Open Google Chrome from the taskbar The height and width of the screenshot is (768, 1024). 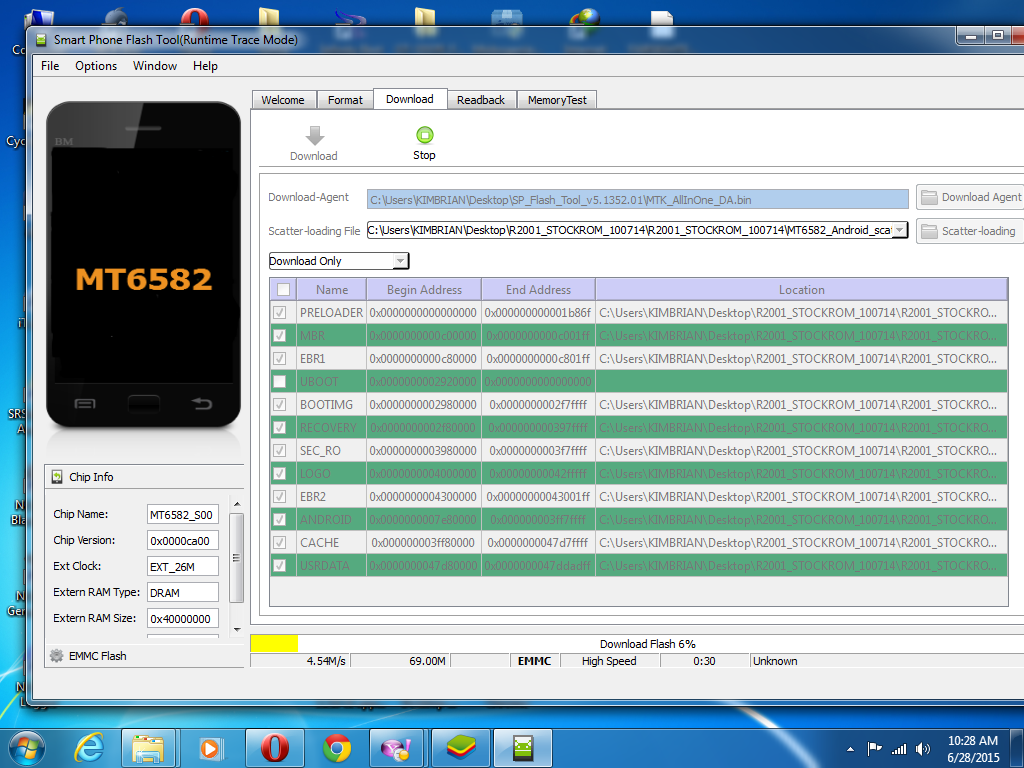(337, 747)
